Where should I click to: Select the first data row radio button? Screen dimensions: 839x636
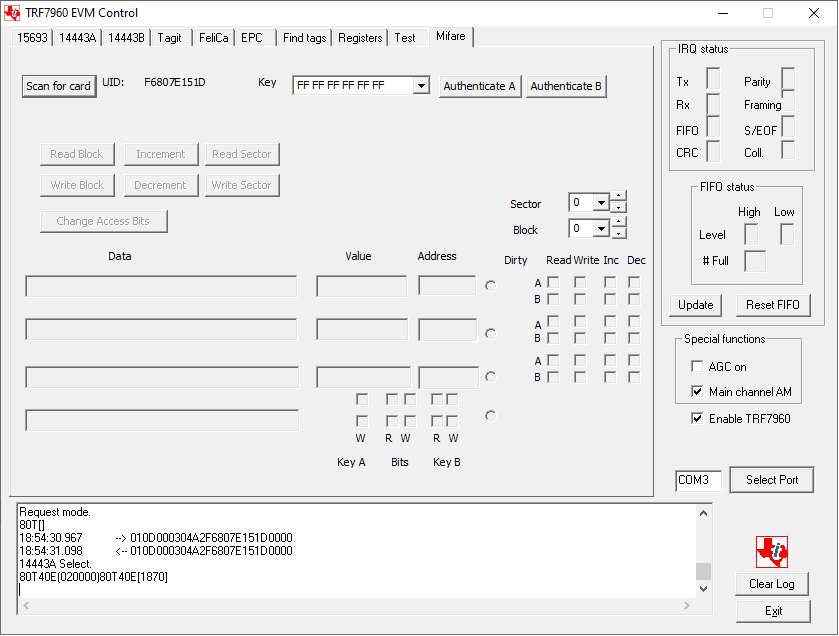pyautogui.click(x=490, y=286)
